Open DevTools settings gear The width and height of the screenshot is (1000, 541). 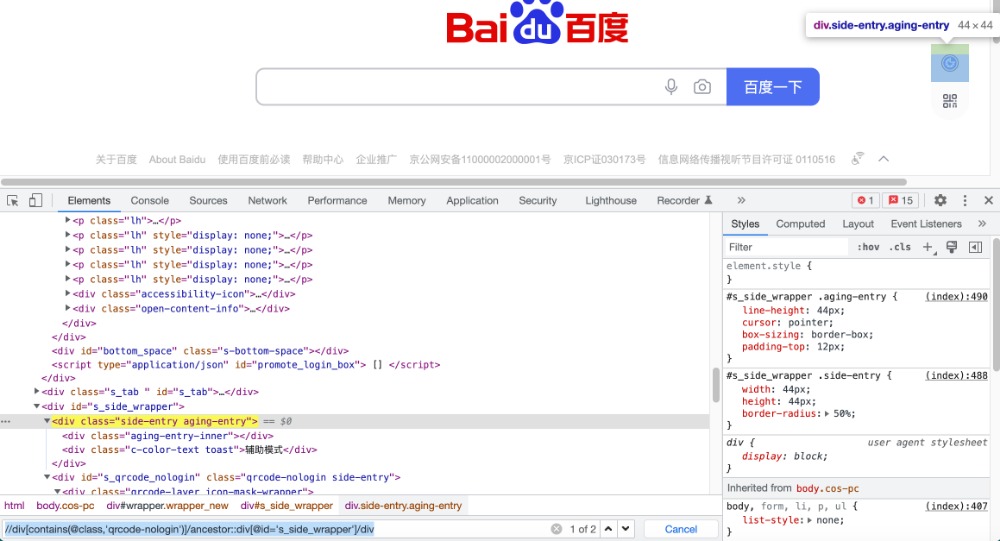pos(940,200)
